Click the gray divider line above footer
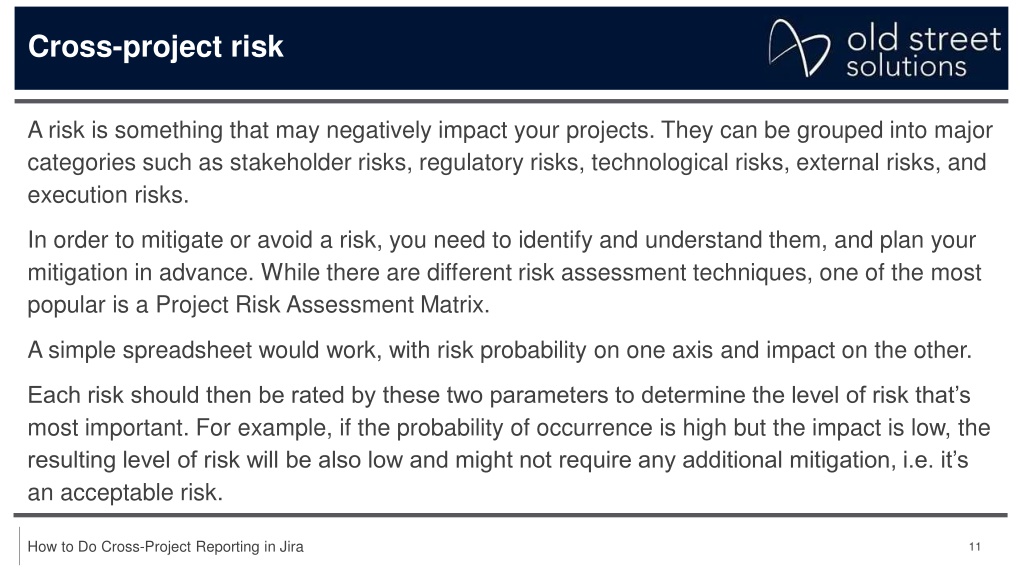Screen dimensions: 1024x576 [511, 515]
